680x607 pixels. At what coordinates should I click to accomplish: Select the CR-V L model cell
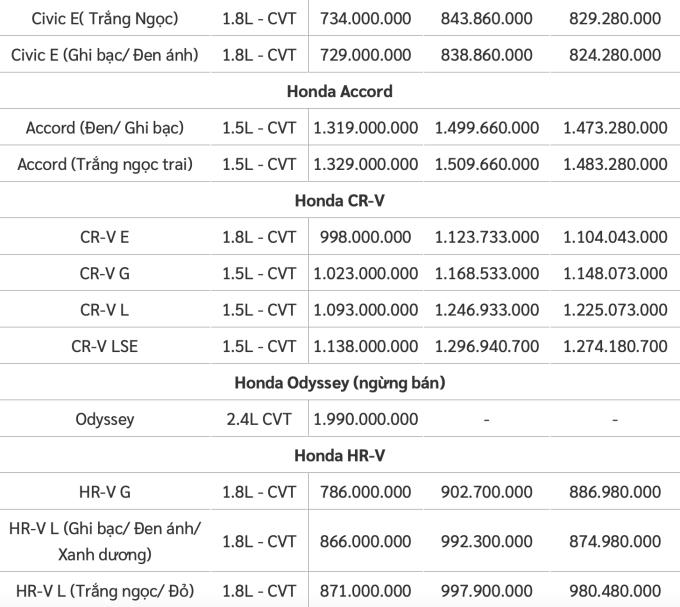point(105,310)
